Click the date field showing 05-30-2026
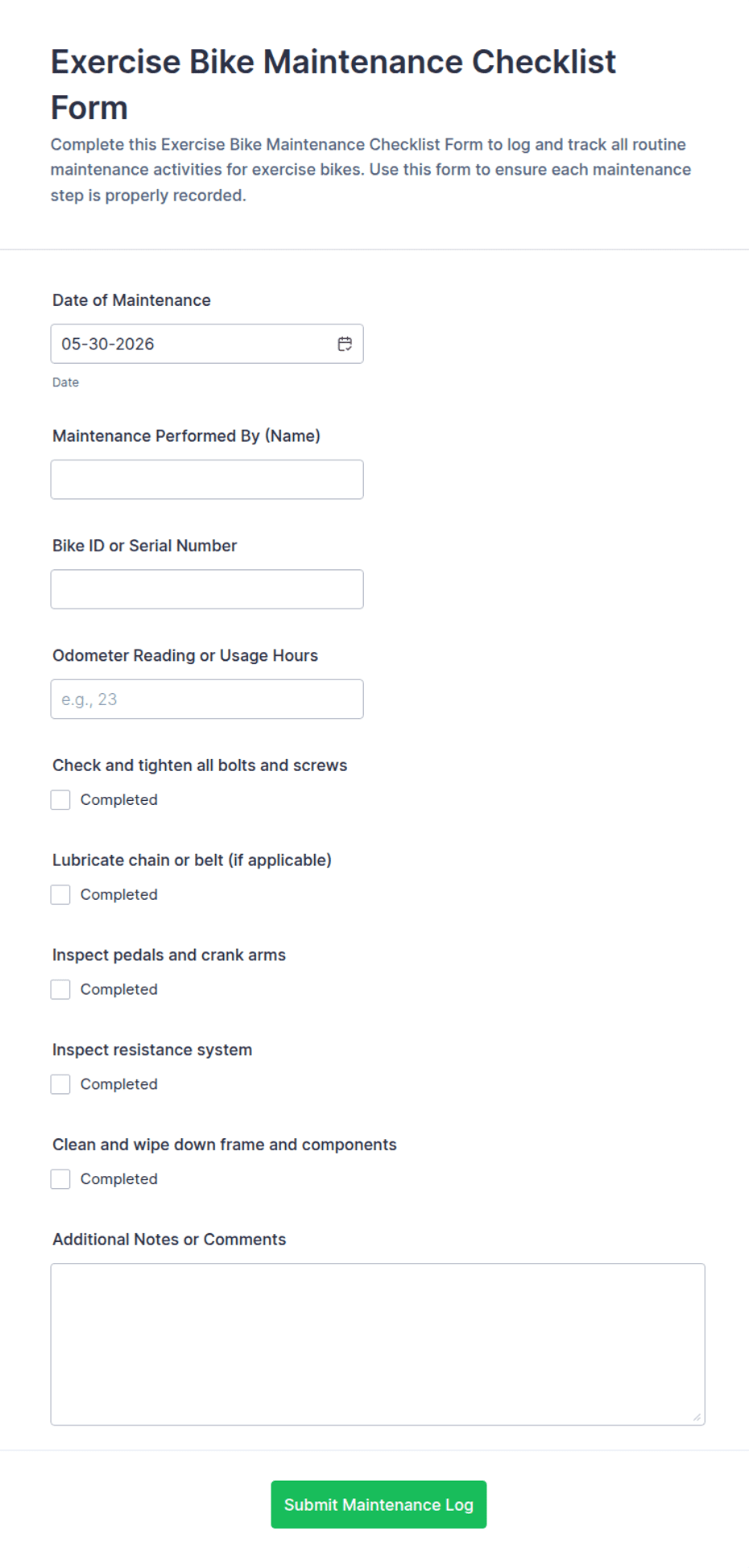Screen dimensions: 749x1568 click(x=207, y=344)
